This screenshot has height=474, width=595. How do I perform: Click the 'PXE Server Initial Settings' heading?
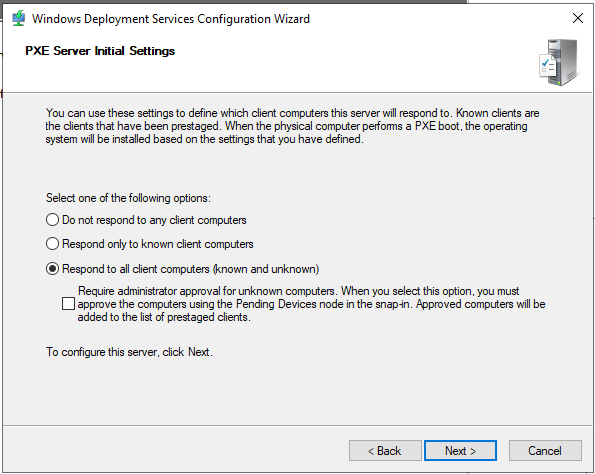click(x=100, y=51)
